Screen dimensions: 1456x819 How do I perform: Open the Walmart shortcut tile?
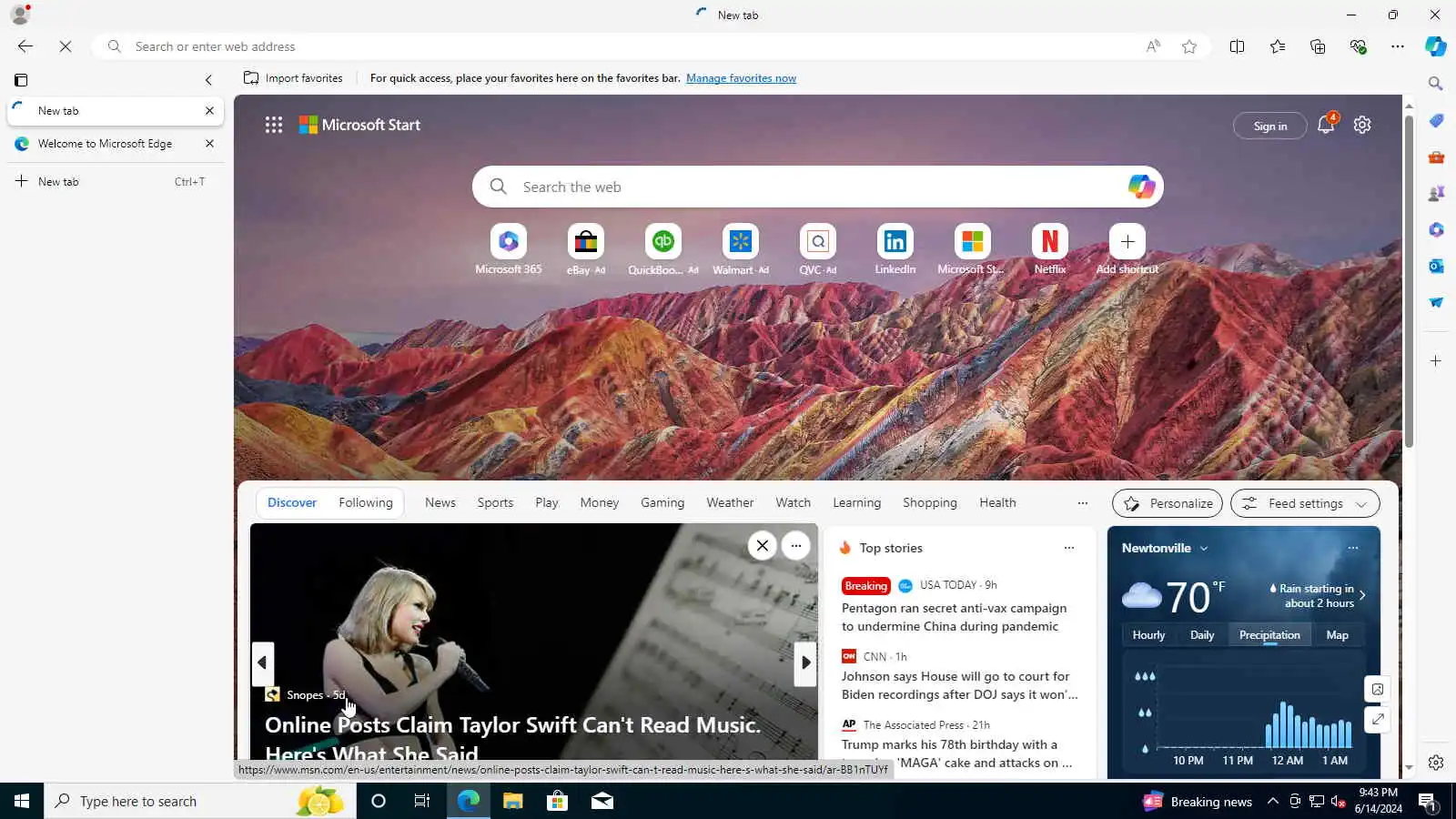(x=741, y=249)
